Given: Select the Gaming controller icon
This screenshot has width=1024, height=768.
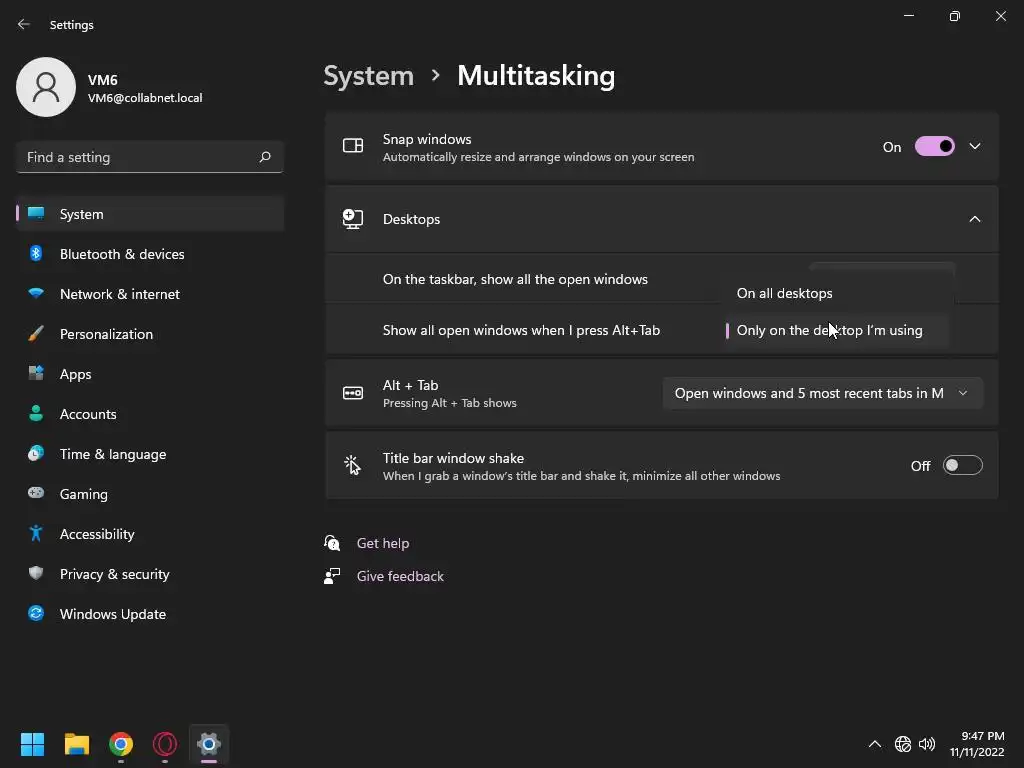Looking at the screenshot, I should [36, 494].
